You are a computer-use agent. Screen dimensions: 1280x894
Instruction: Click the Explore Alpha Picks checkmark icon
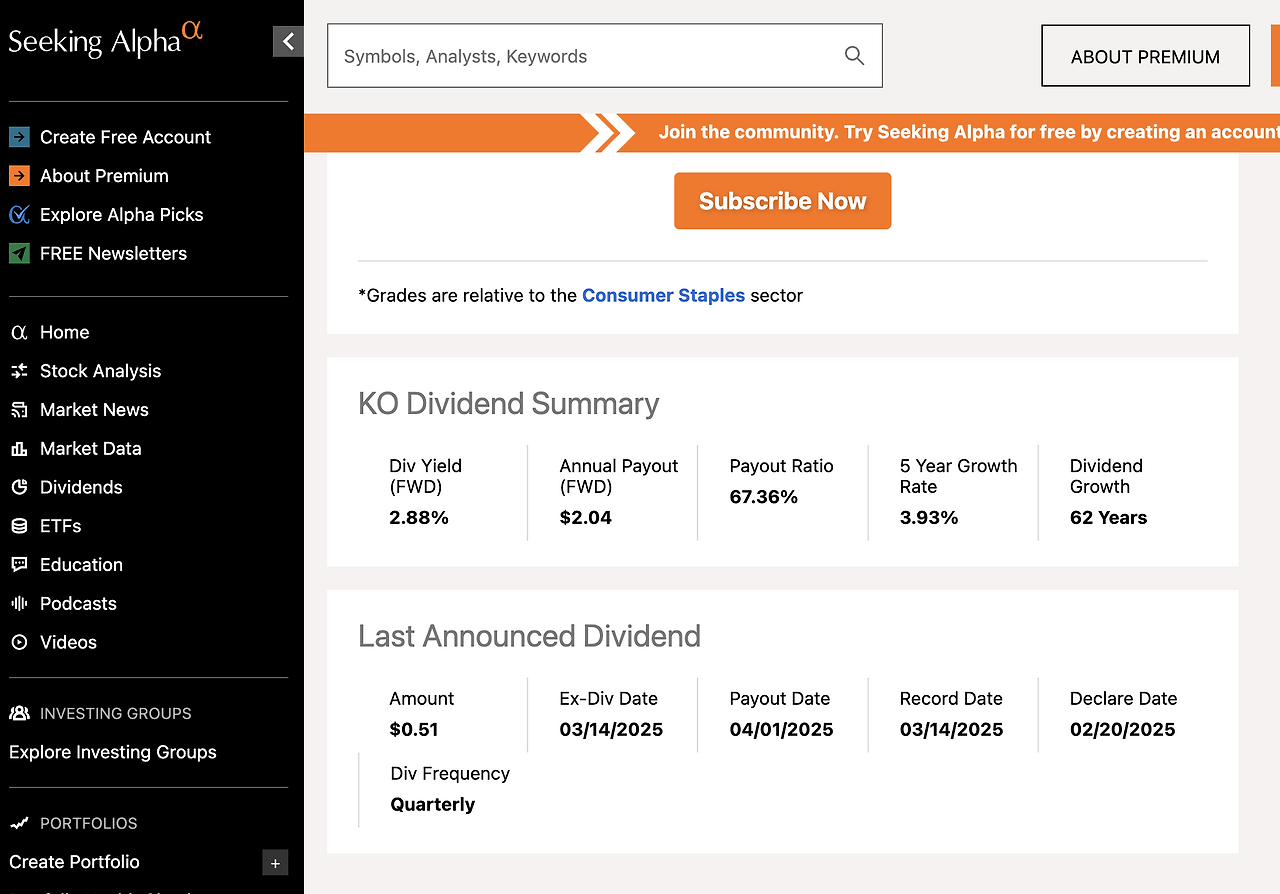point(19,215)
